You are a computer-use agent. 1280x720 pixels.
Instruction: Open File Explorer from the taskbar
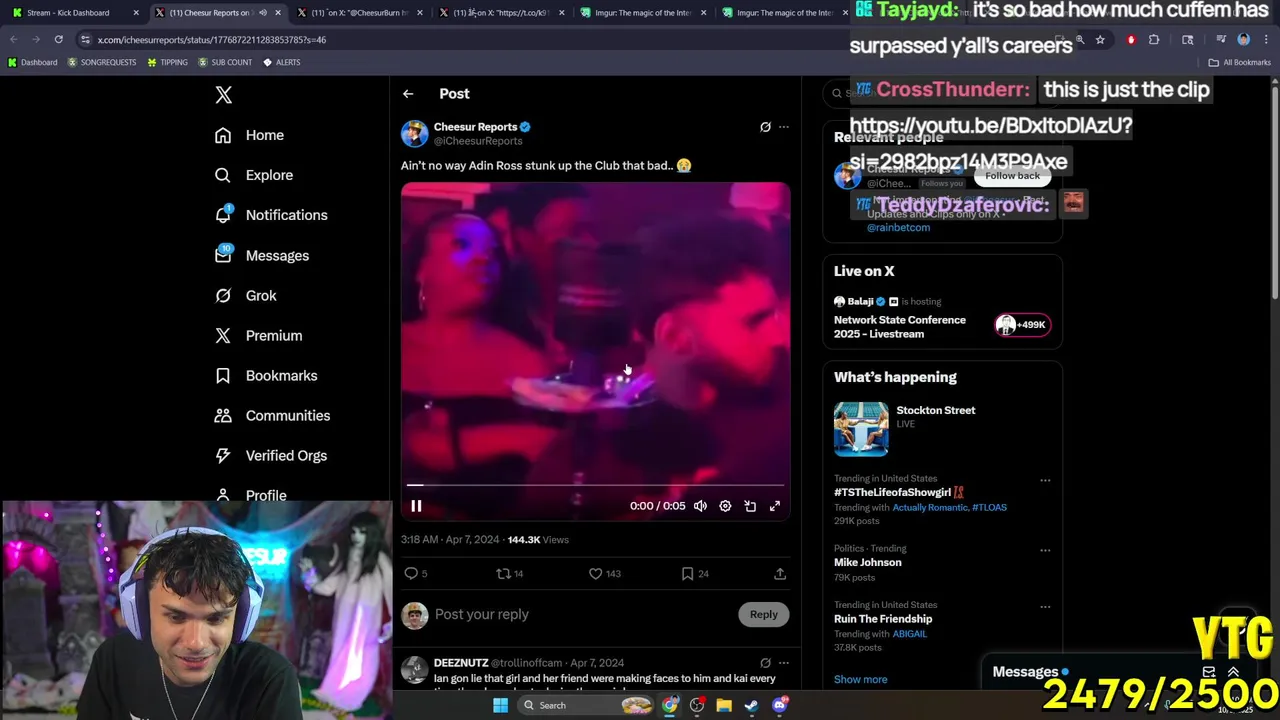tap(724, 706)
